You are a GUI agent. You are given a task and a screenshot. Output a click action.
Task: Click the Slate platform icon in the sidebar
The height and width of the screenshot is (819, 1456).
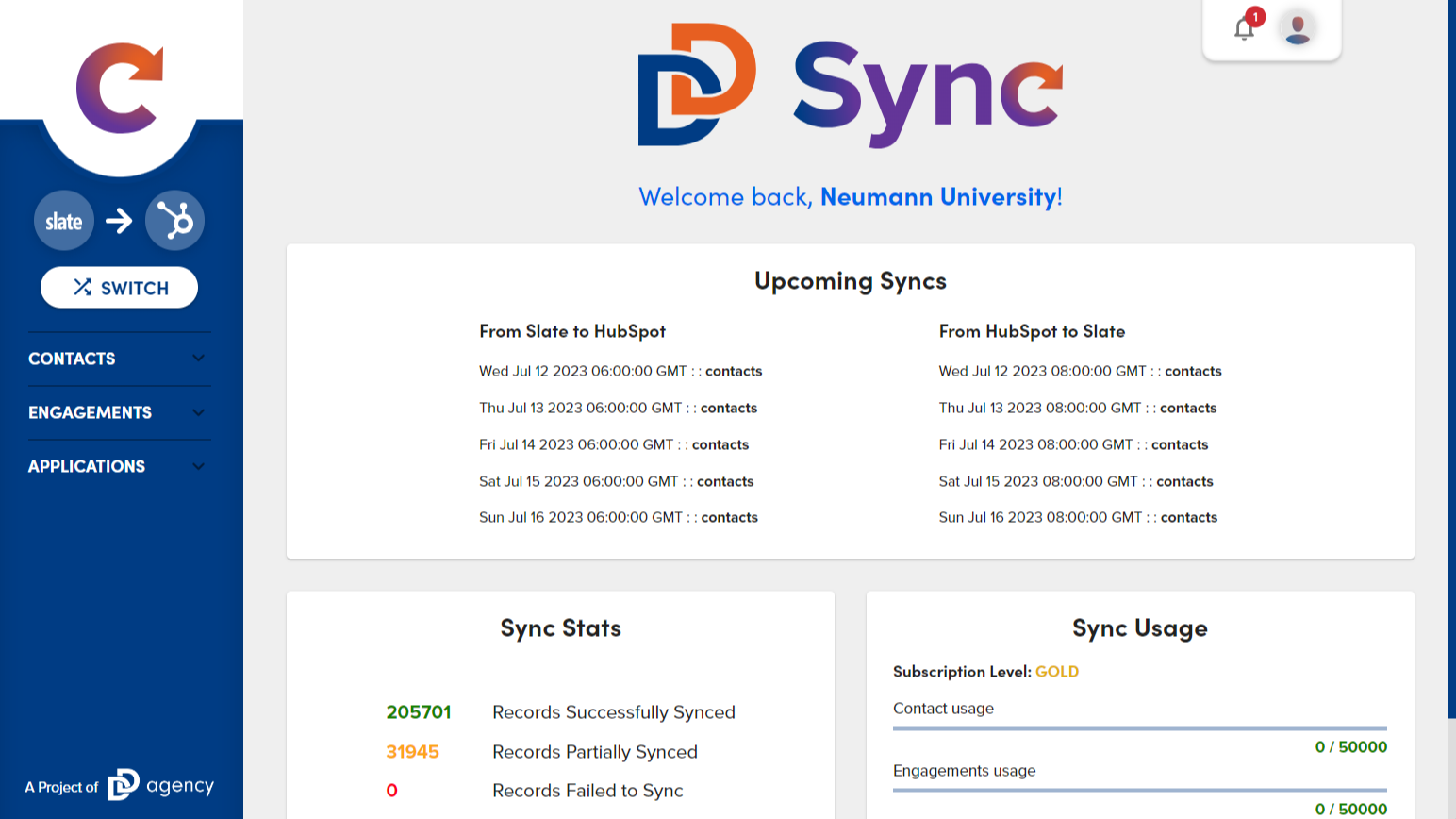pos(63,220)
